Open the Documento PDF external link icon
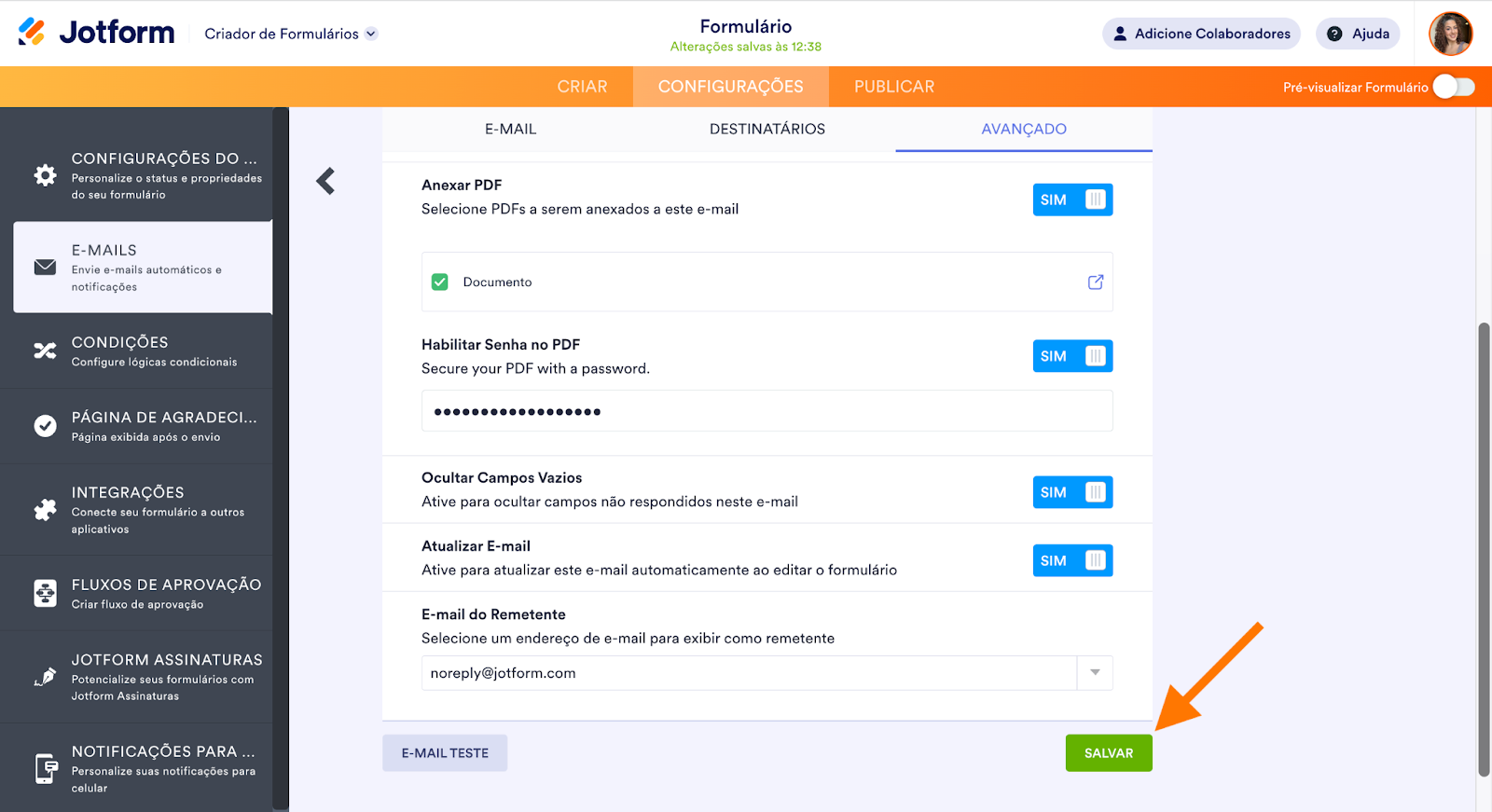 1096,282
